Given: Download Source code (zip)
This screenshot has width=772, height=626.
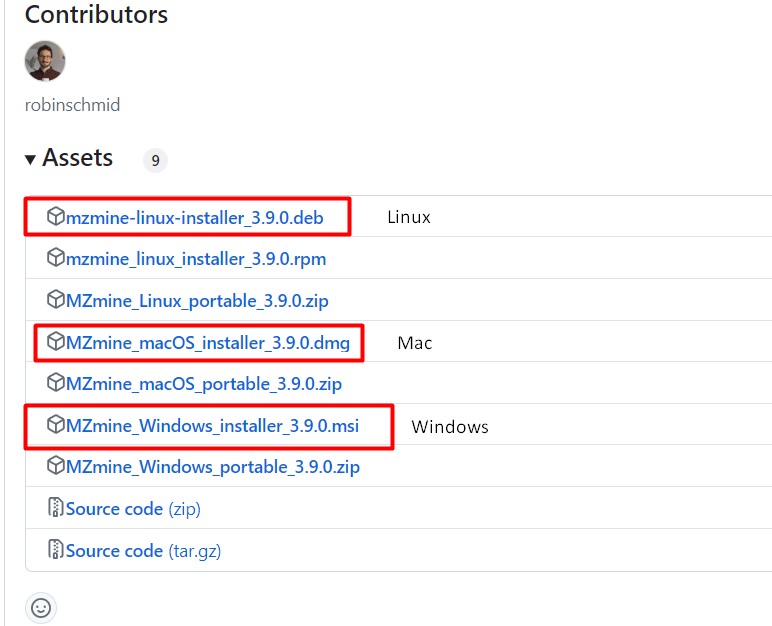Looking at the screenshot, I should (133, 508).
